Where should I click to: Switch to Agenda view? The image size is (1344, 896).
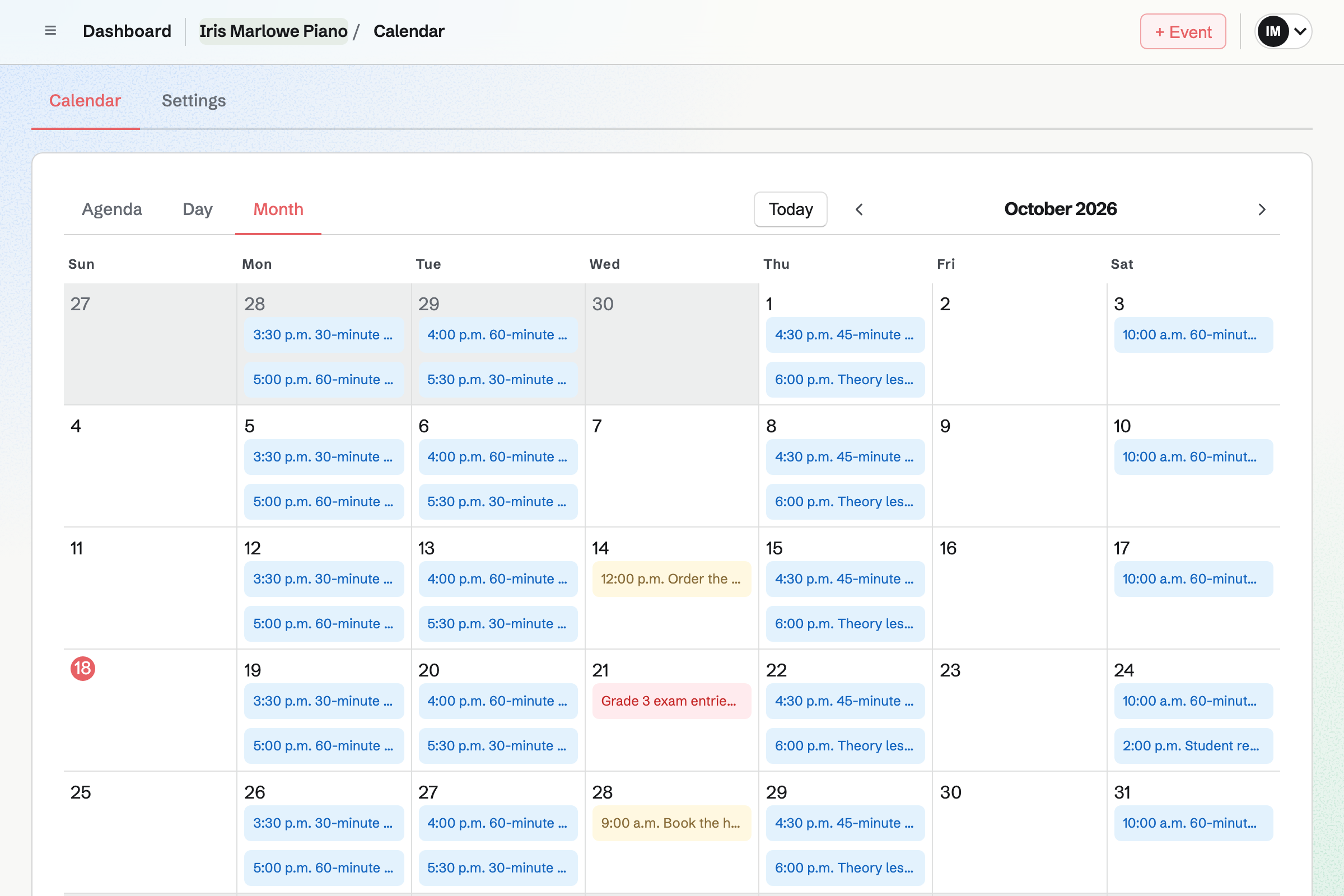tap(112, 209)
